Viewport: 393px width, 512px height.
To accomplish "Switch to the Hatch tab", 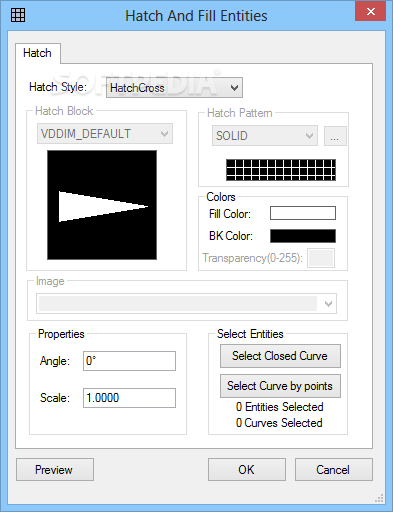I will pyautogui.click(x=37, y=53).
